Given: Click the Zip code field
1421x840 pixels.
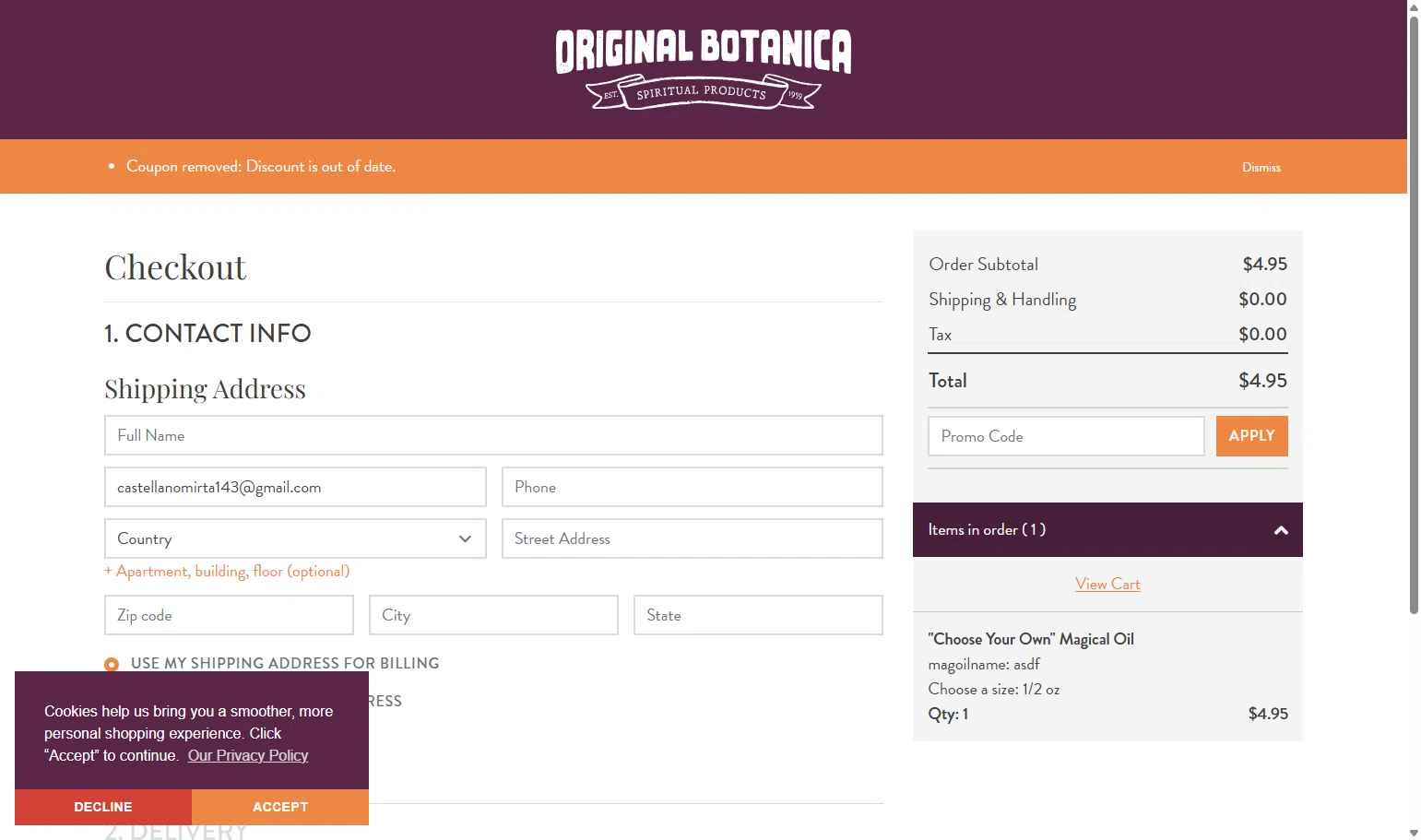Looking at the screenshot, I should click(229, 615).
